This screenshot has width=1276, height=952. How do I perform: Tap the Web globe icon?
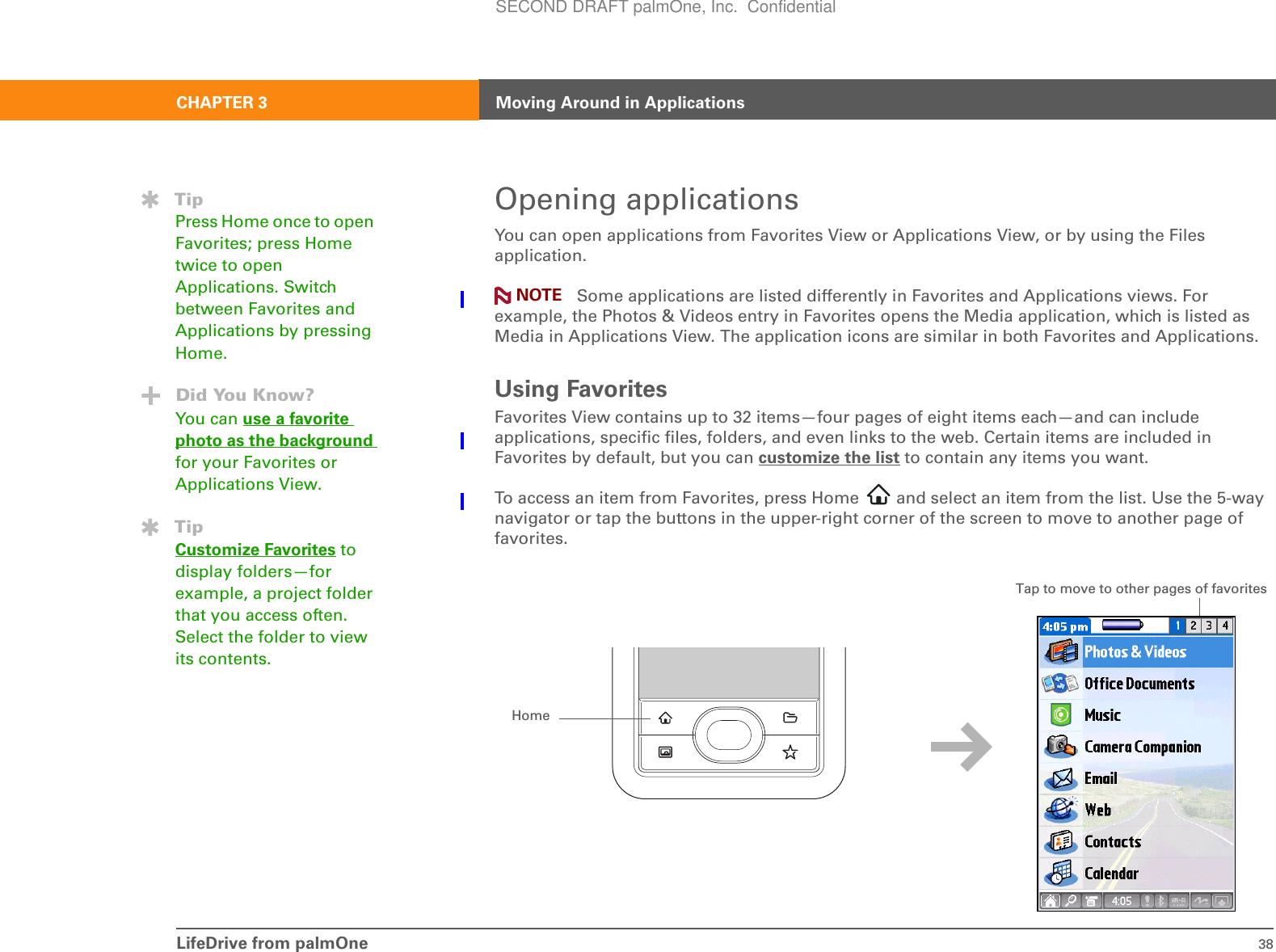pyautogui.click(x=1061, y=810)
